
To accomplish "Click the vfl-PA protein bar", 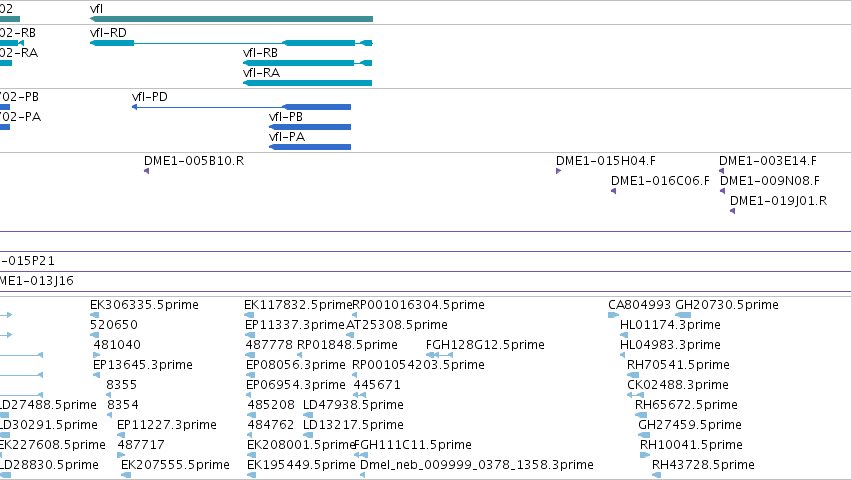I will (310, 147).
